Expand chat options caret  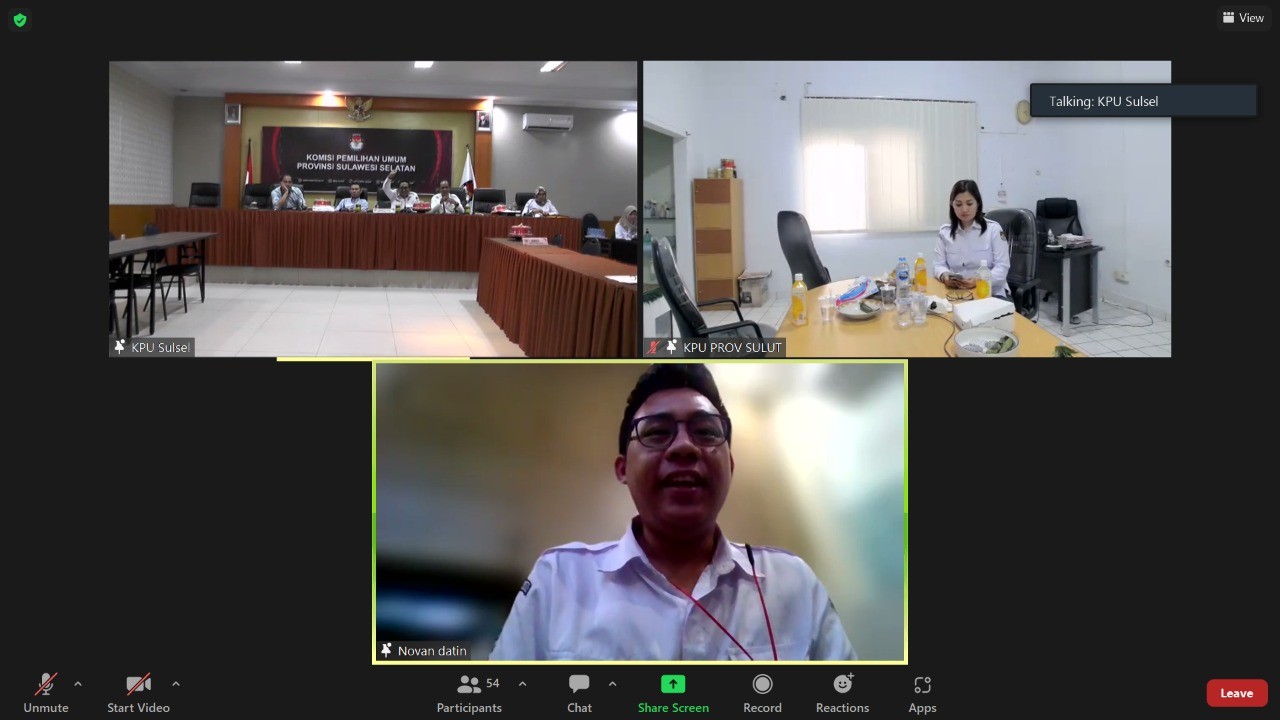click(612, 684)
